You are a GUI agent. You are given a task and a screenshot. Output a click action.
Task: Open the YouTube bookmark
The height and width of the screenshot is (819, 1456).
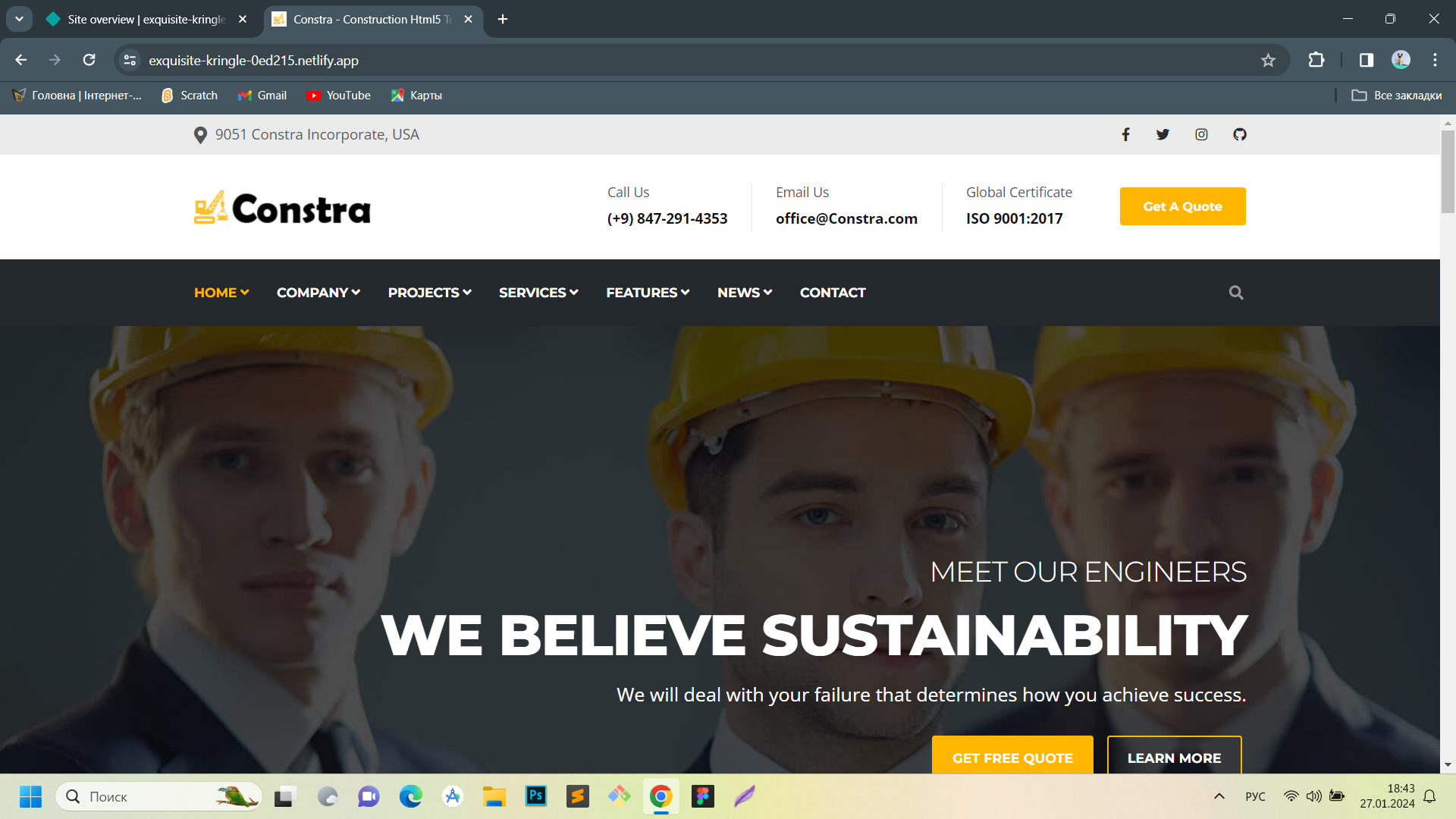[338, 96]
